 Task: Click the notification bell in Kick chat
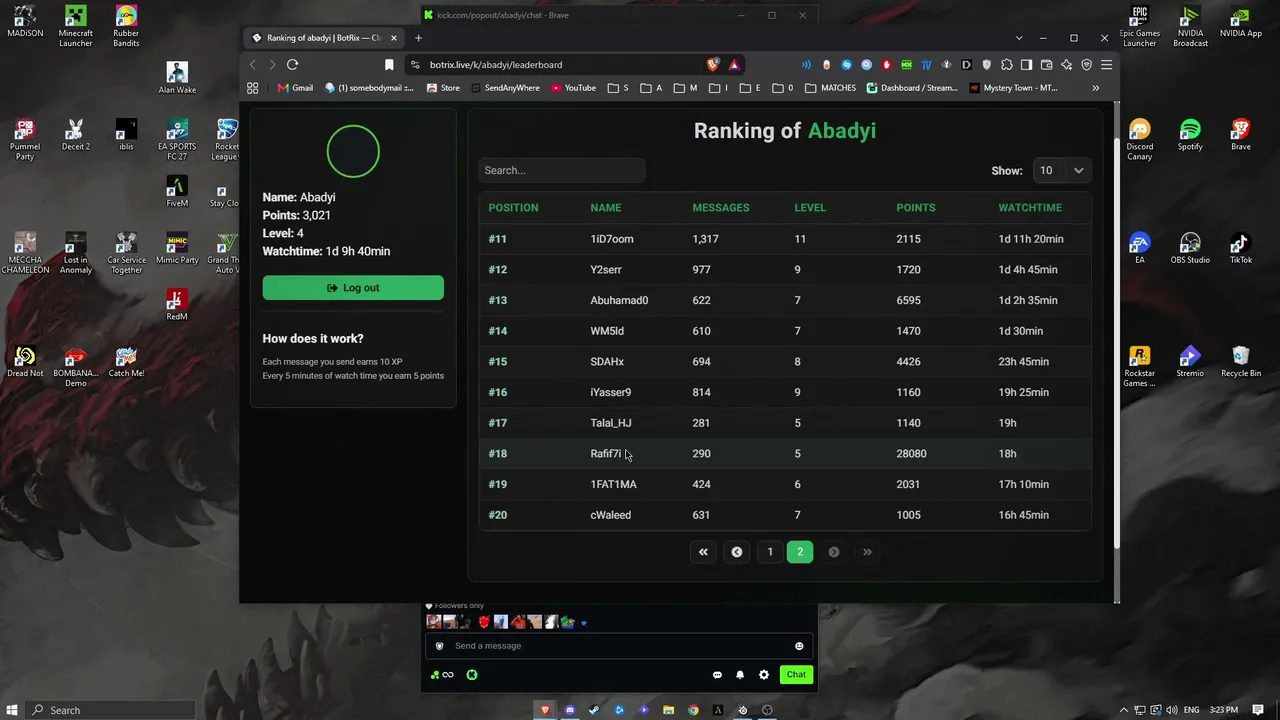740,675
